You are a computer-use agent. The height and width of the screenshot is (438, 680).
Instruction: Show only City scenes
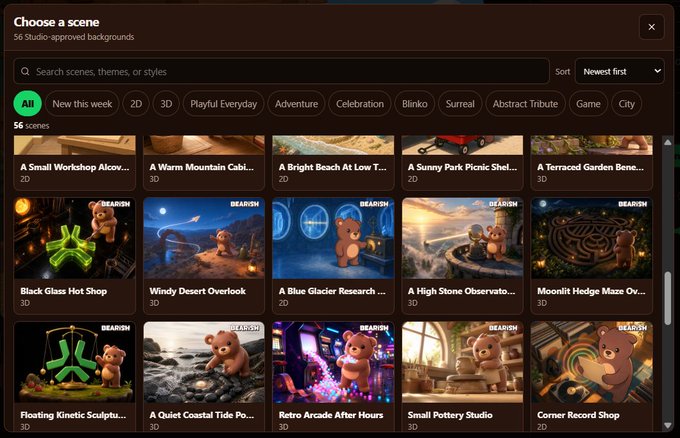[x=626, y=104]
